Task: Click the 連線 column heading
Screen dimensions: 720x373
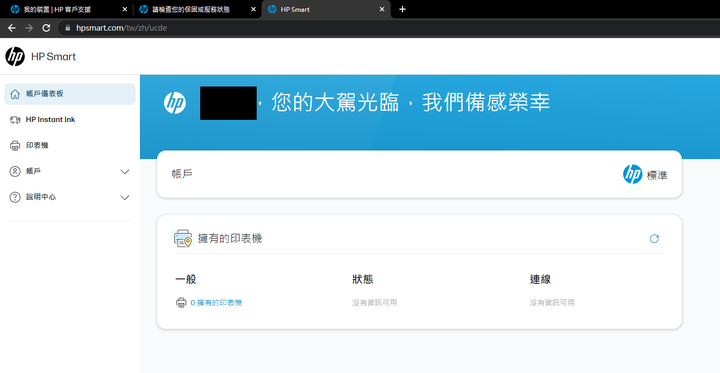Action: pos(540,279)
